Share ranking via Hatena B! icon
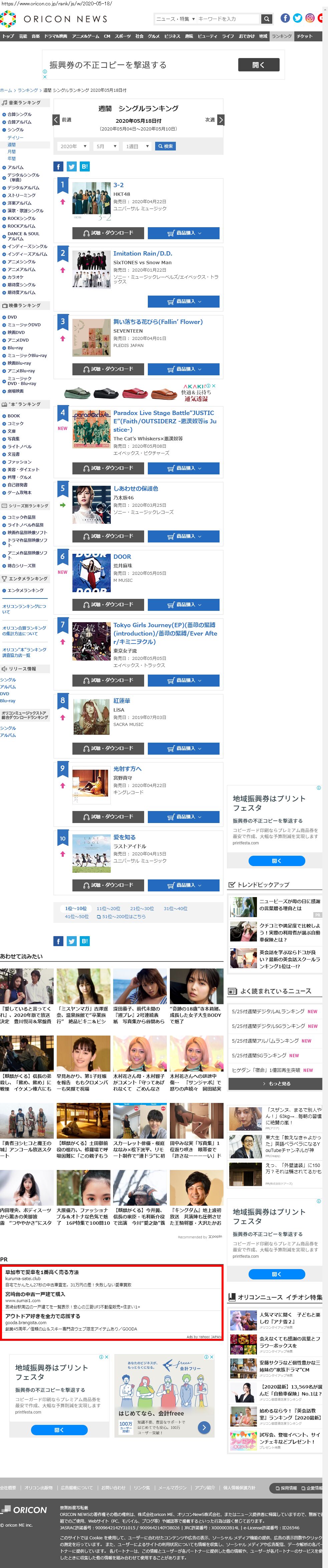The height and width of the screenshot is (1568, 328). pyautogui.click(x=85, y=166)
